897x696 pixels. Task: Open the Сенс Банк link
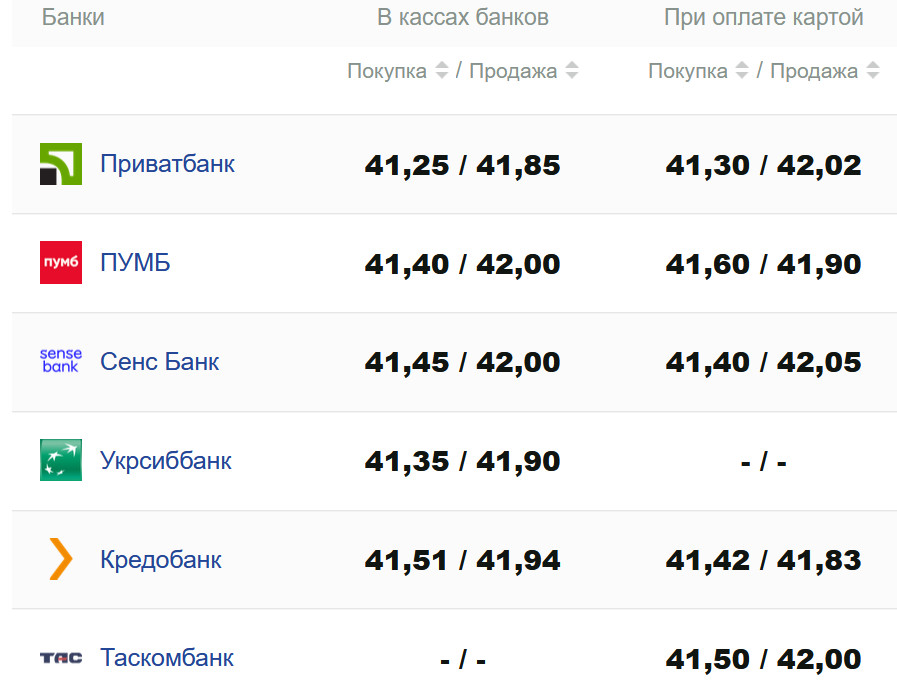(x=159, y=362)
